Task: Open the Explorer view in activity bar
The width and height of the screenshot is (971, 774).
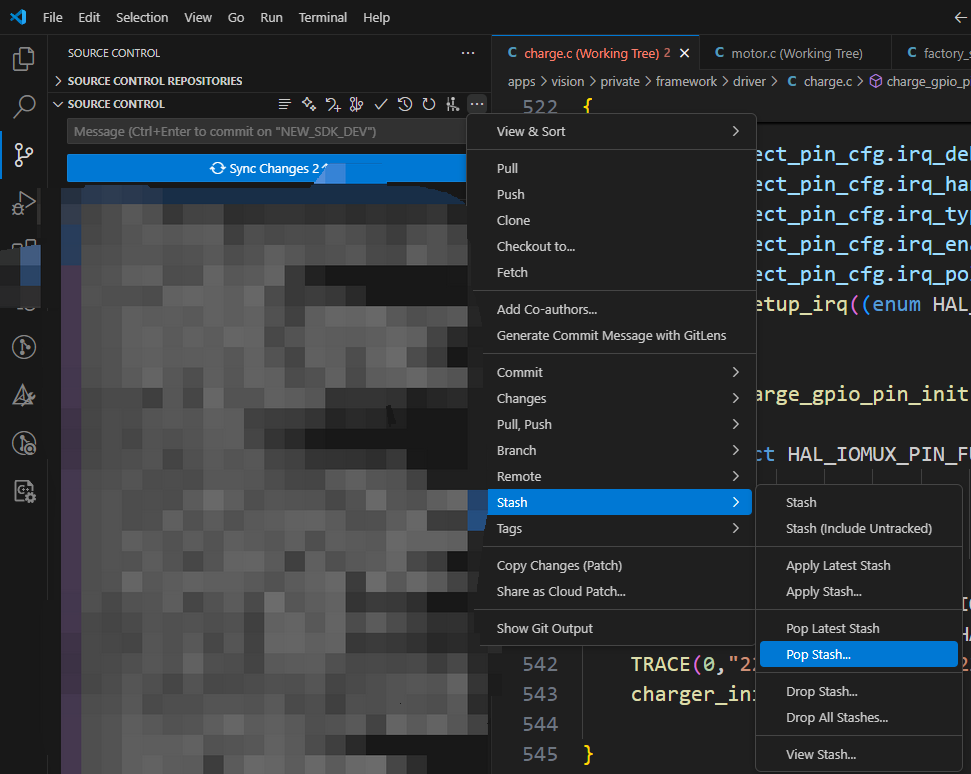Action: [22, 58]
